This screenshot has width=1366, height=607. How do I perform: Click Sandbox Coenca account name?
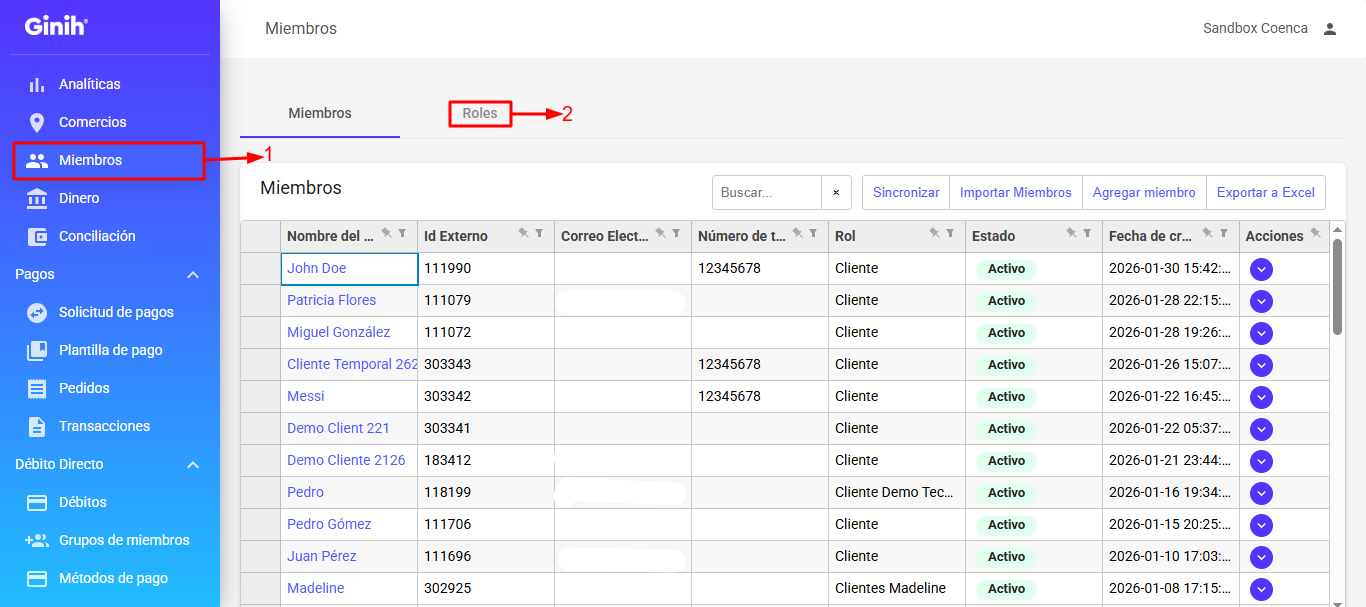(x=1255, y=28)
